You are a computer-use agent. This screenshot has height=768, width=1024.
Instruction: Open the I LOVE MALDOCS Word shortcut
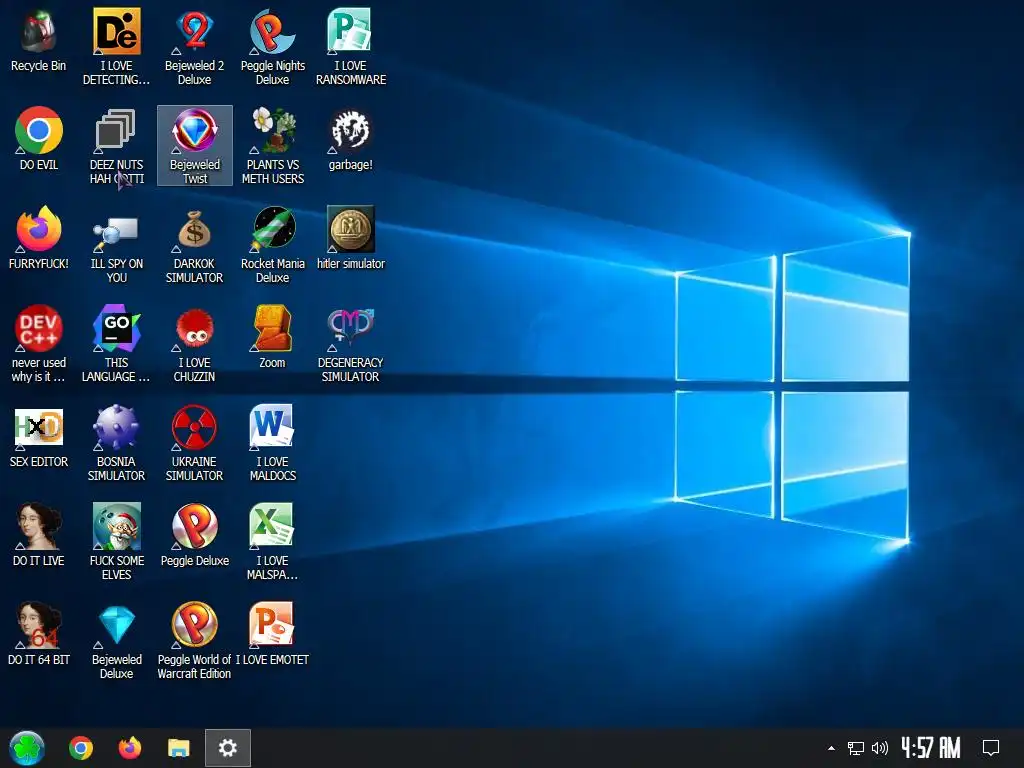pyautogui.click(x=272, y=443)
